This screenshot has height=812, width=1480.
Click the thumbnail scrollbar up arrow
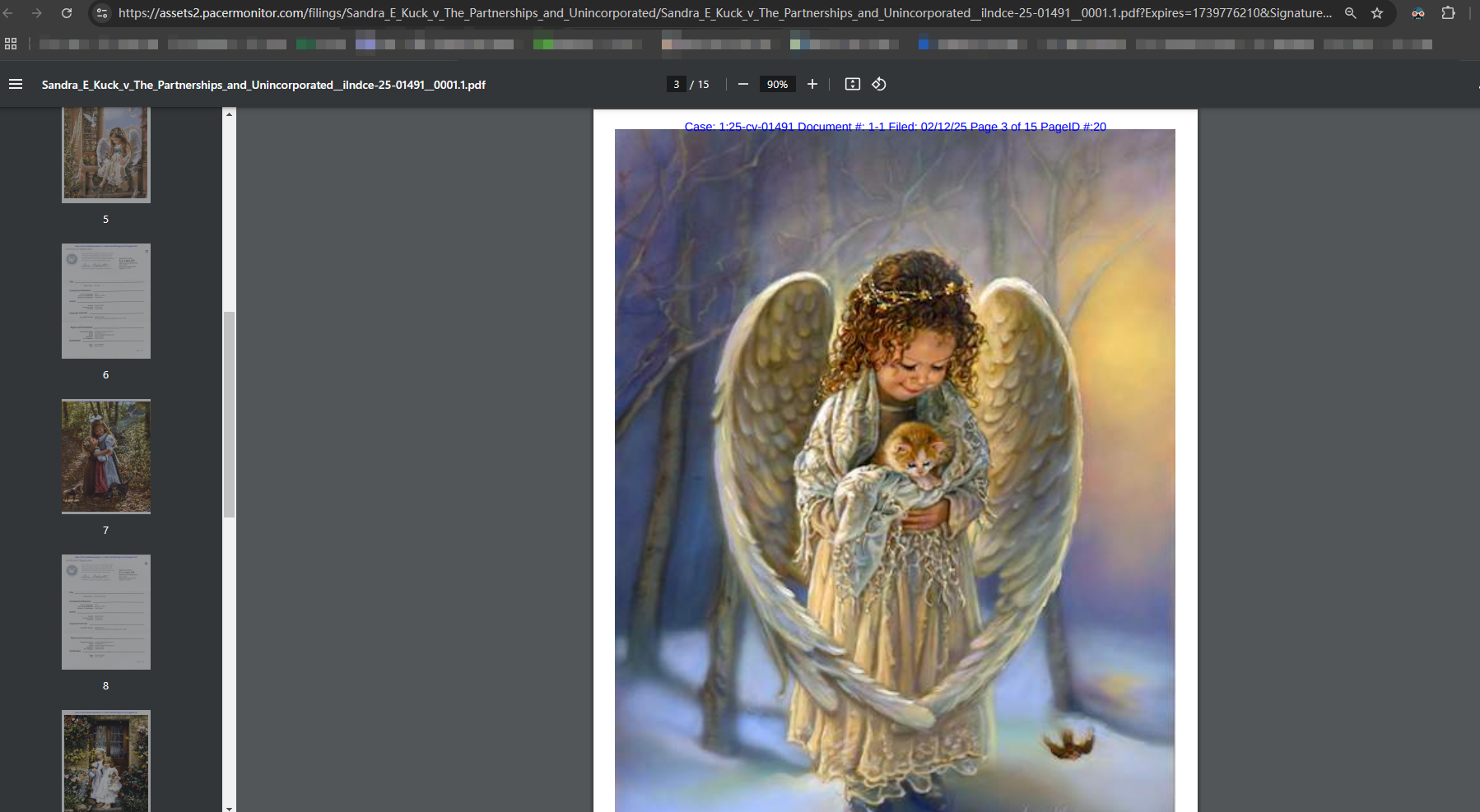click(x=230, y=114)
